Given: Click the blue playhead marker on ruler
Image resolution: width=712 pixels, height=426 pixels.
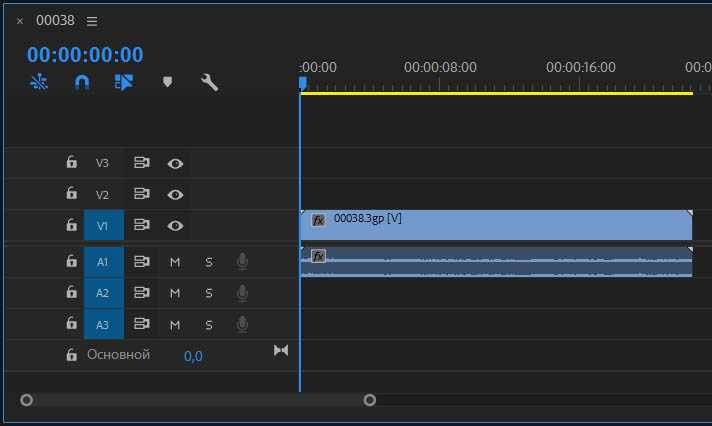Looking at the screenshot, I should 303,83.
